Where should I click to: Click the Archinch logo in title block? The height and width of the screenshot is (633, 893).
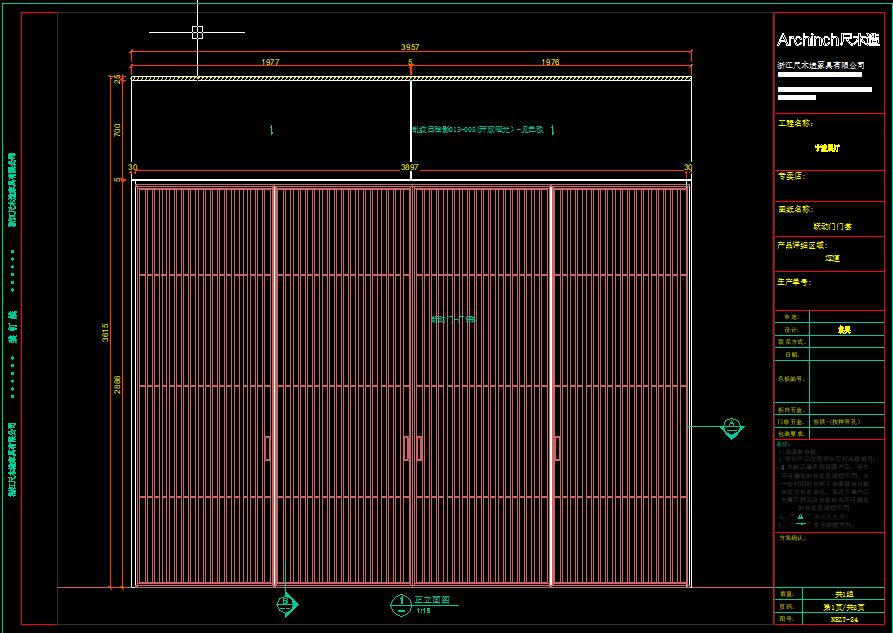[828, 40]
